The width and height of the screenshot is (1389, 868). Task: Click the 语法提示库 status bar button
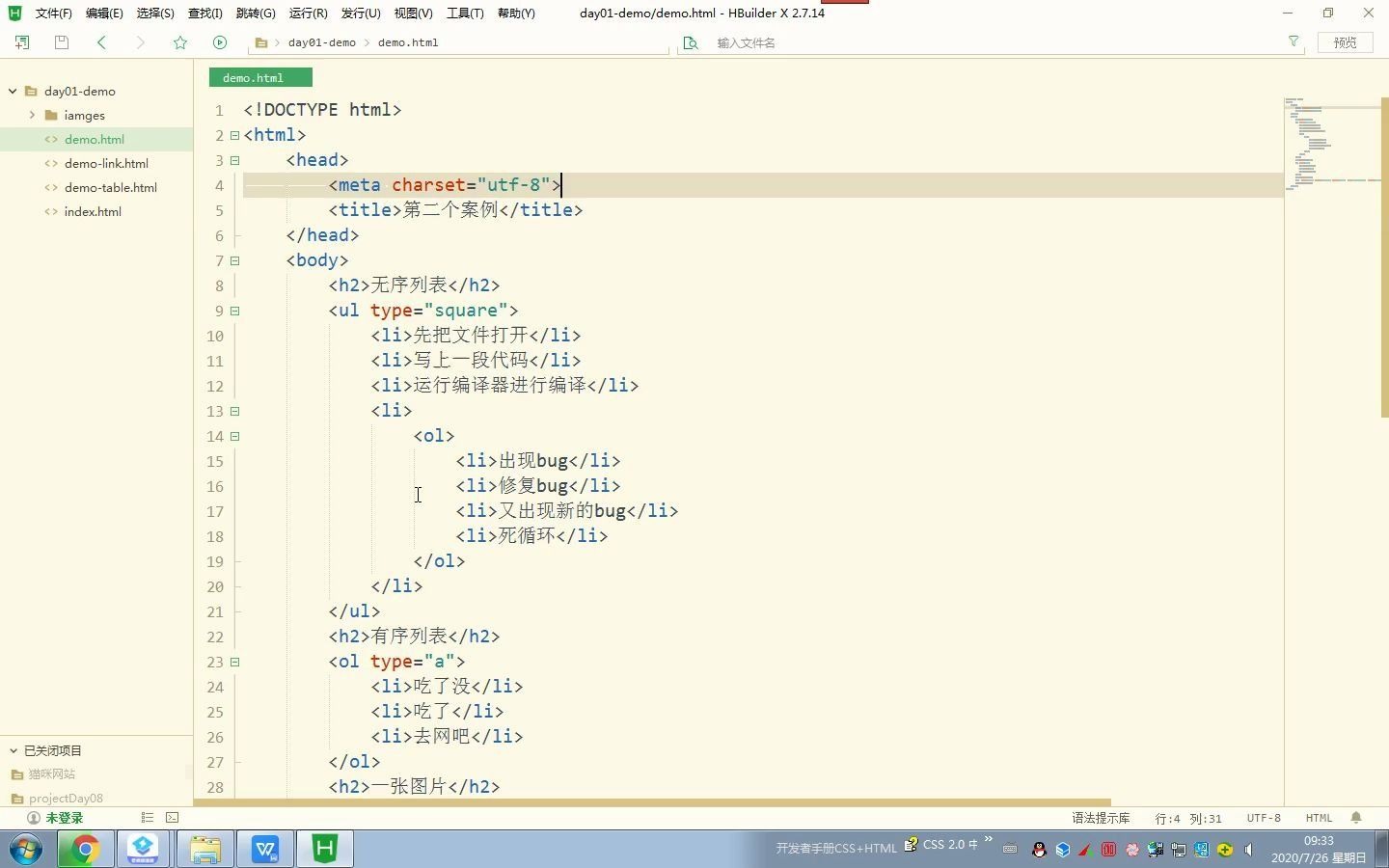click(1101, 818)
